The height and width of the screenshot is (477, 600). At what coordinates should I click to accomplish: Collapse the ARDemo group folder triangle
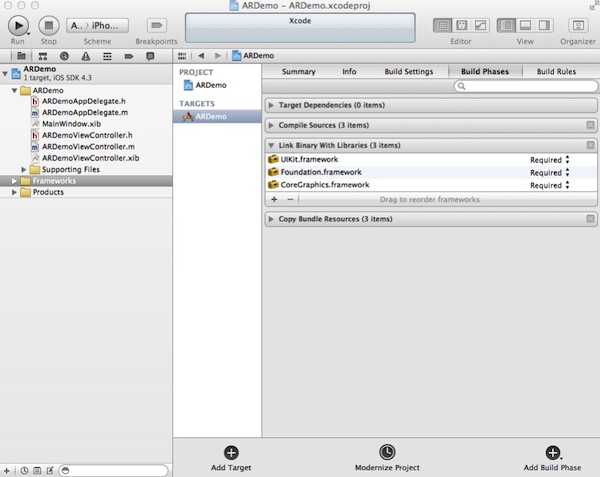coord(15,91)
